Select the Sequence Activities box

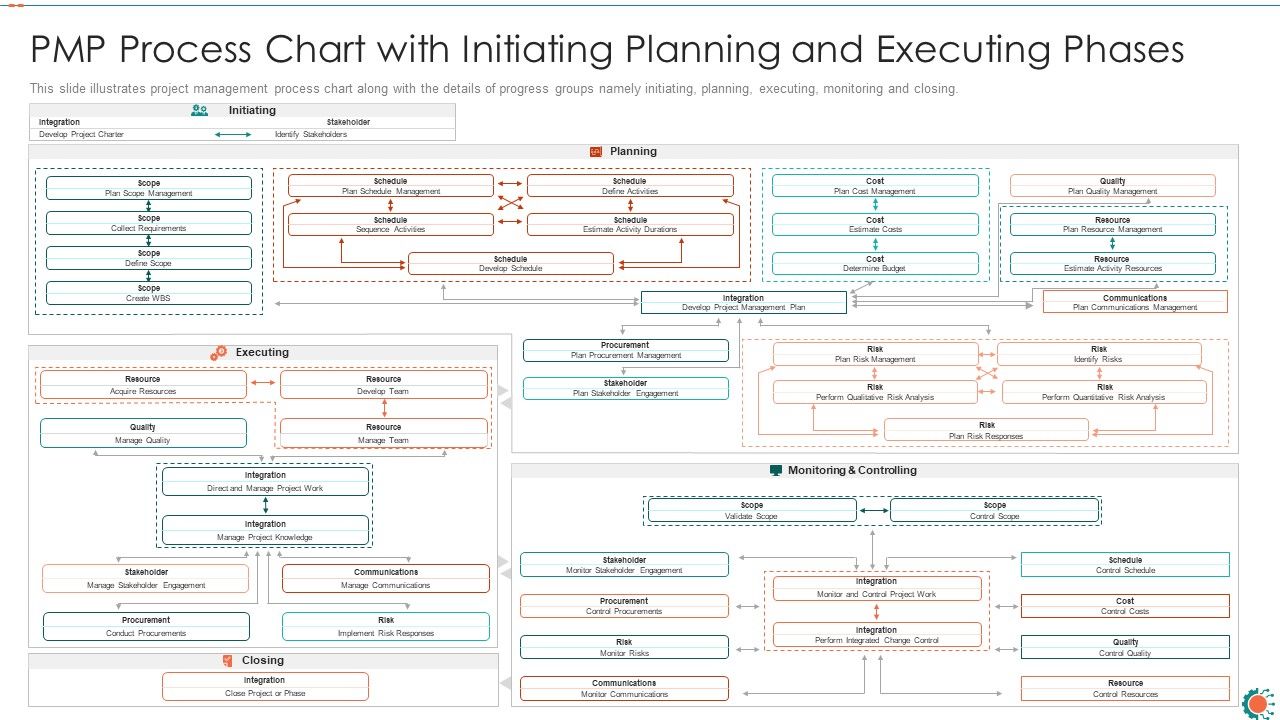coord(391,224)
